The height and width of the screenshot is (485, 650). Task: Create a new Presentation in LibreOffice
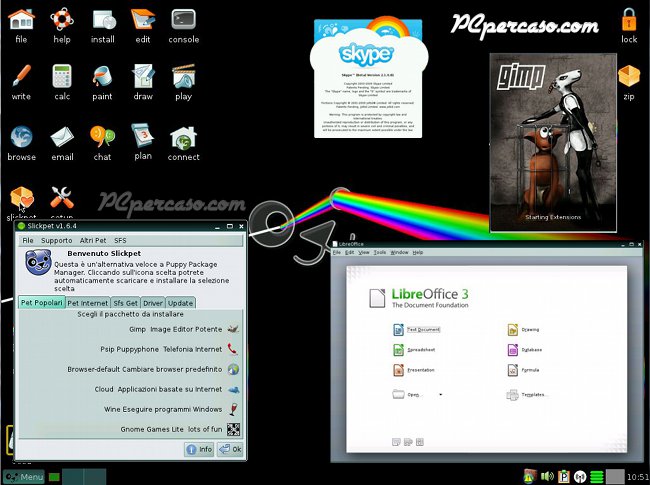click(x=414, y=370)
